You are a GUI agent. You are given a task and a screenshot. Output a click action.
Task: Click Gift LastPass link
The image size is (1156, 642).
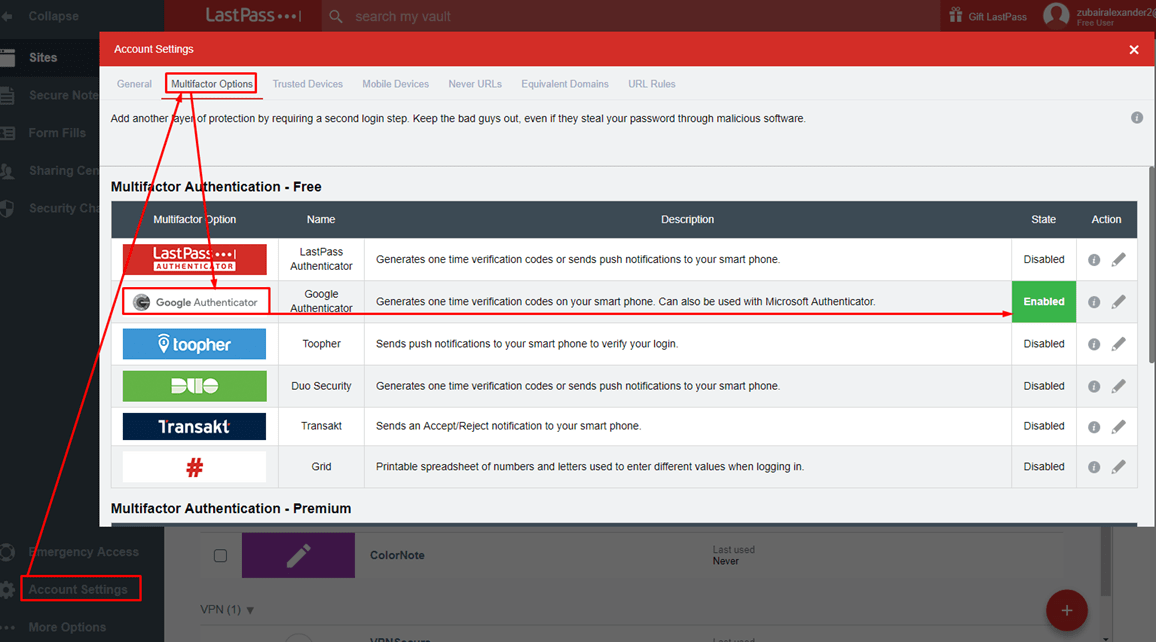[x=997, y=16]
